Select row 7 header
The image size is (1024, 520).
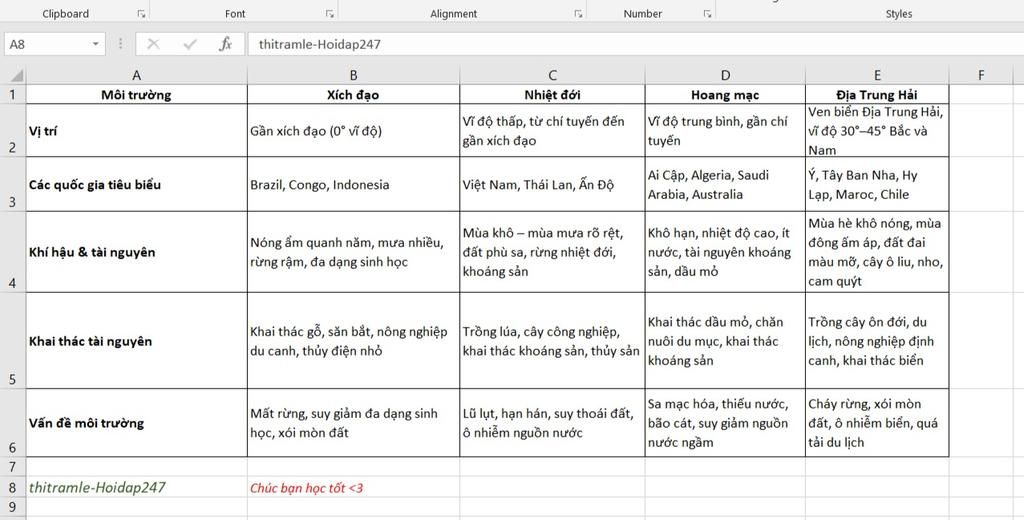pyautogui.click(x=13, y=466)
